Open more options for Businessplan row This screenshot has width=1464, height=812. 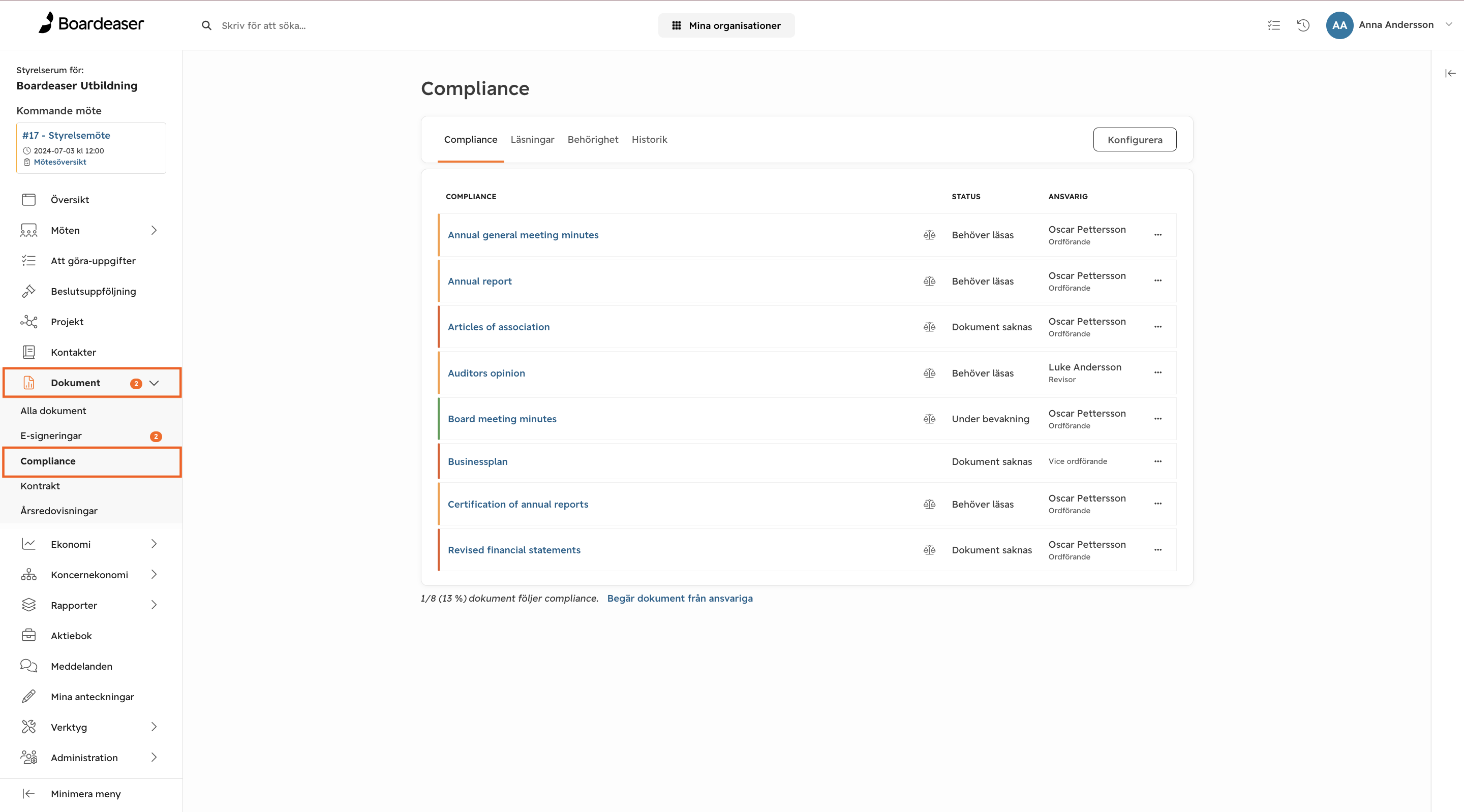[1157, 461]
